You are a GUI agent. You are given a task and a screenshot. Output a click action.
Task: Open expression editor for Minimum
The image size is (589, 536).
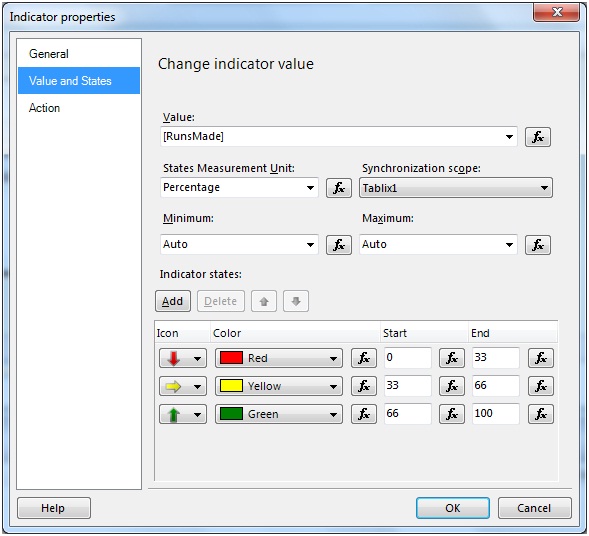click(x=339, y=245)
